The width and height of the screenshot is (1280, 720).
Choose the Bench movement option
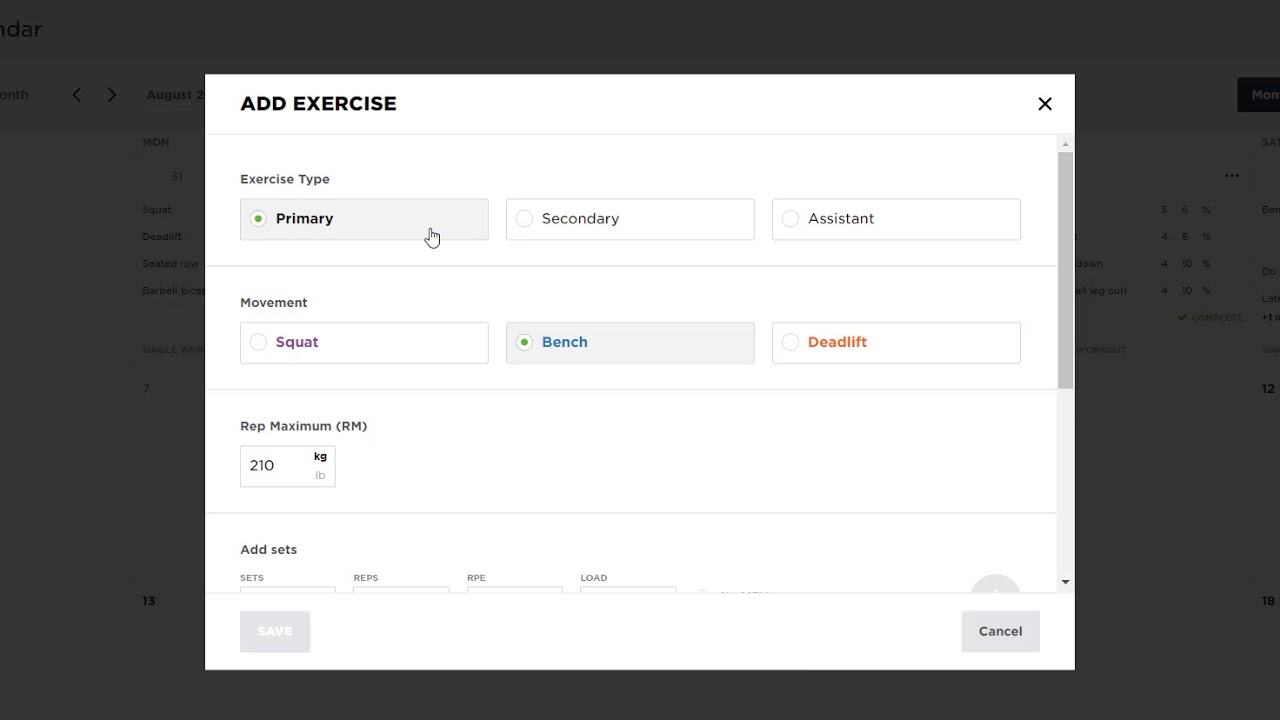click(x=630, y=342)
